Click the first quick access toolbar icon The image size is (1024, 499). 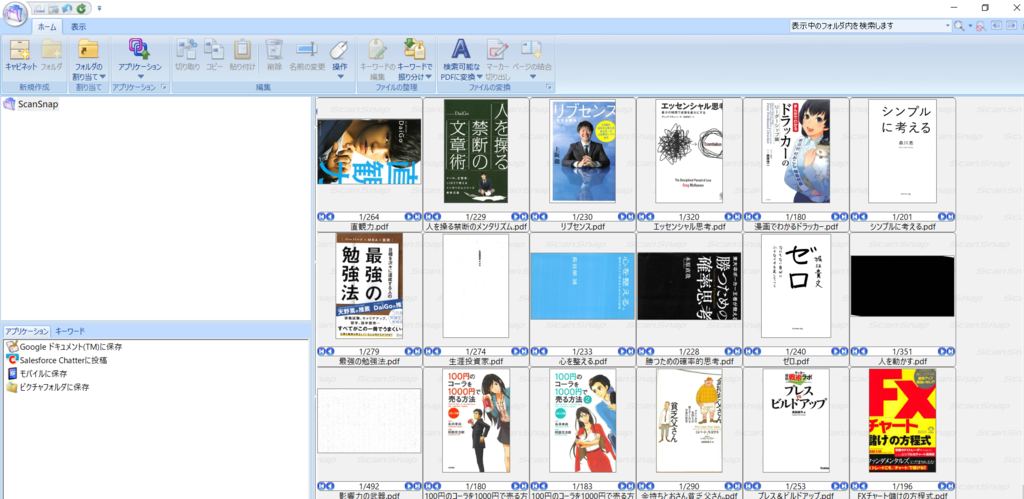click(39, 8)
